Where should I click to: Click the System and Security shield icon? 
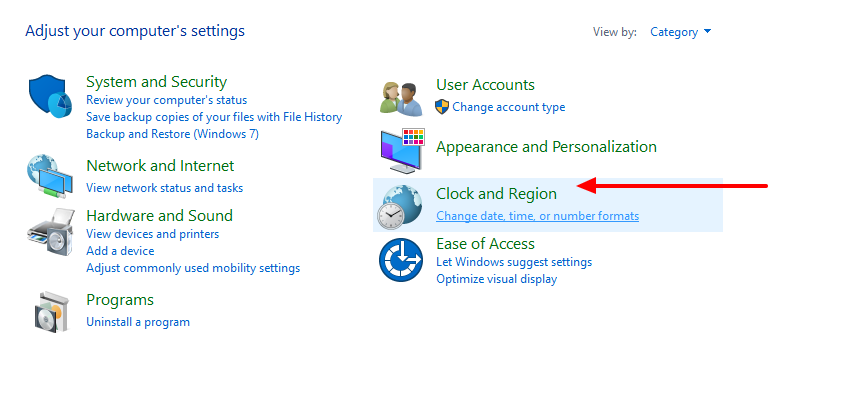(x=50, y=96)
